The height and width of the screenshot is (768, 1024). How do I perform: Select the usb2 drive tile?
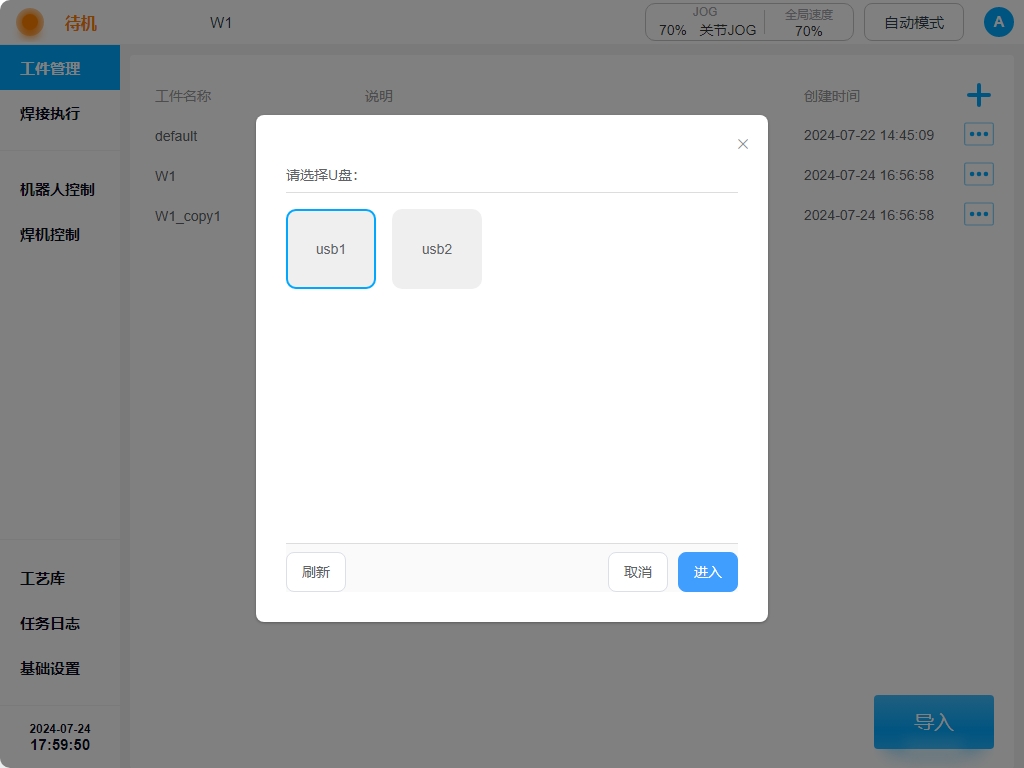[x=437, y=249]
